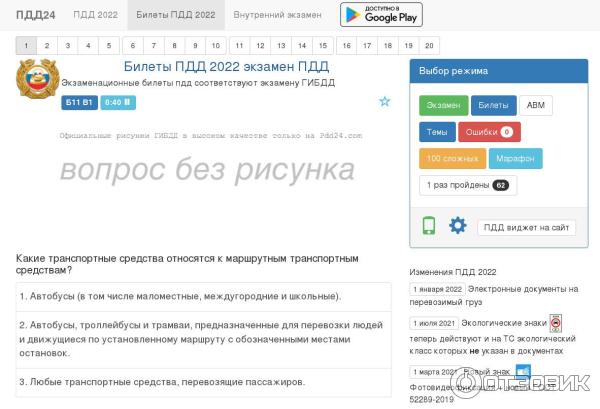Click the favorite star icon
The image size is (600, 409).
click(x=385, y=101)
